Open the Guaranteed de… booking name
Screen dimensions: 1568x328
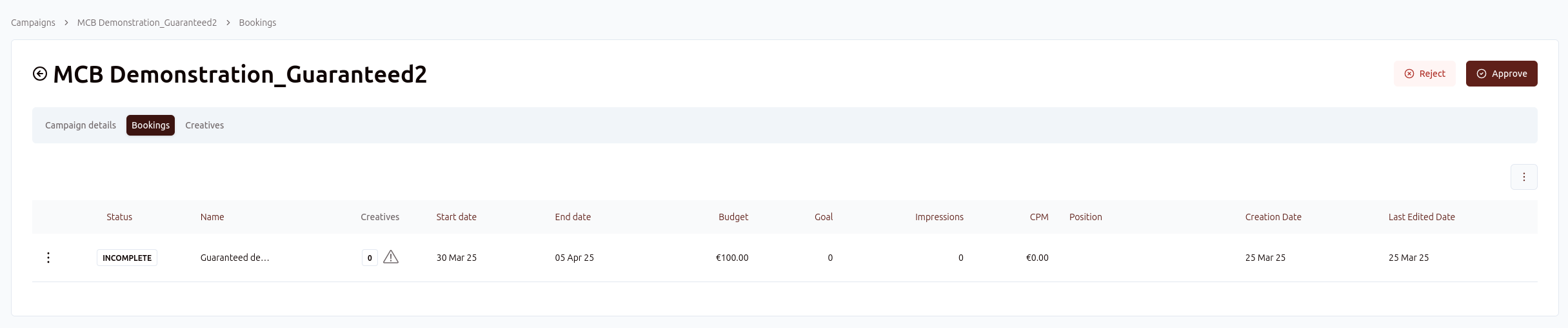coord(235,258)
